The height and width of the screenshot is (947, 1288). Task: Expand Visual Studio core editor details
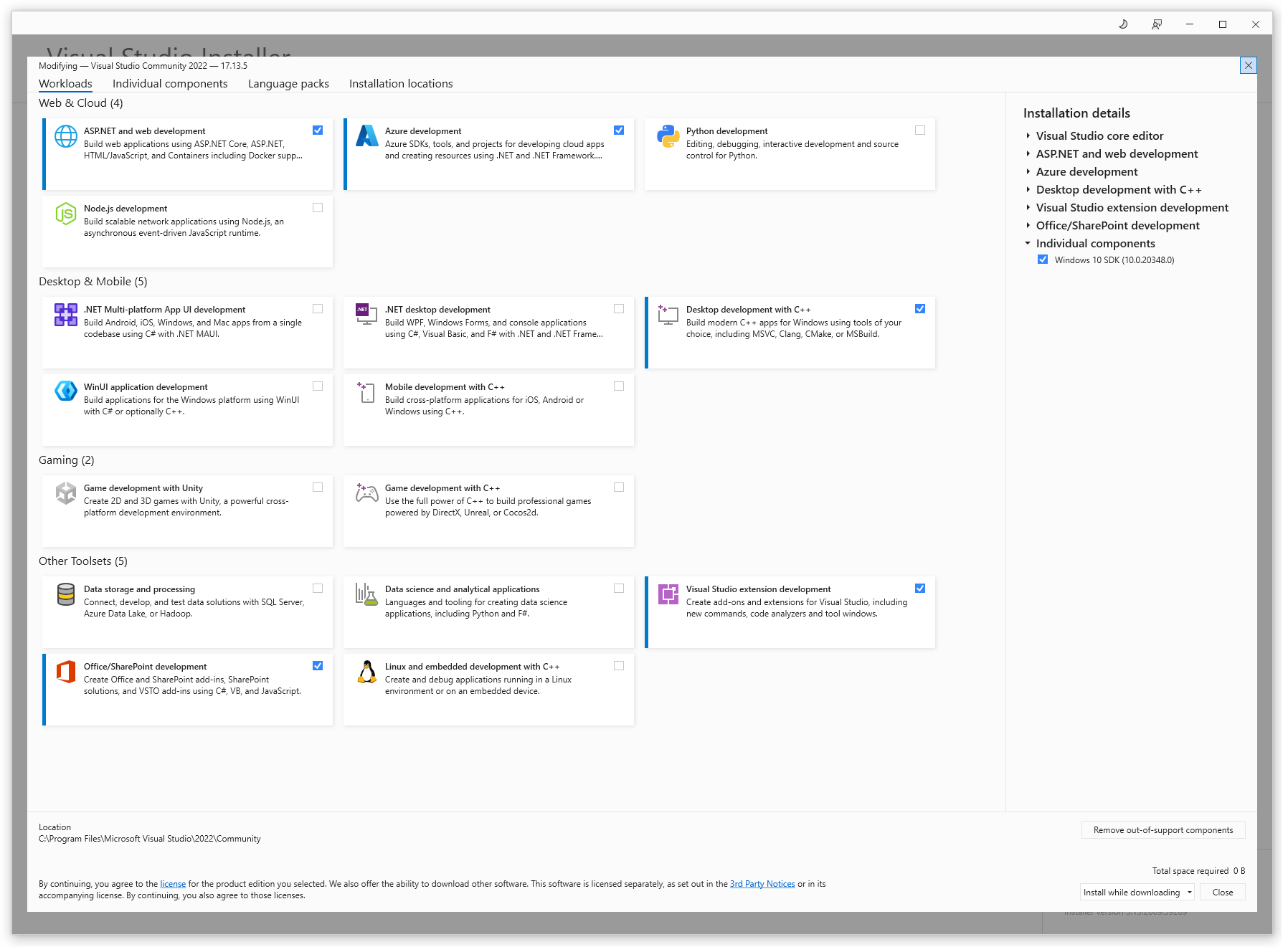coord(1028,135)
